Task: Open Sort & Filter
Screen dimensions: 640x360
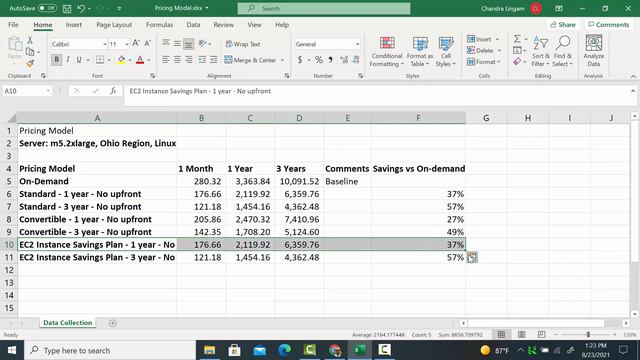Action: click(x=540, y=51)
